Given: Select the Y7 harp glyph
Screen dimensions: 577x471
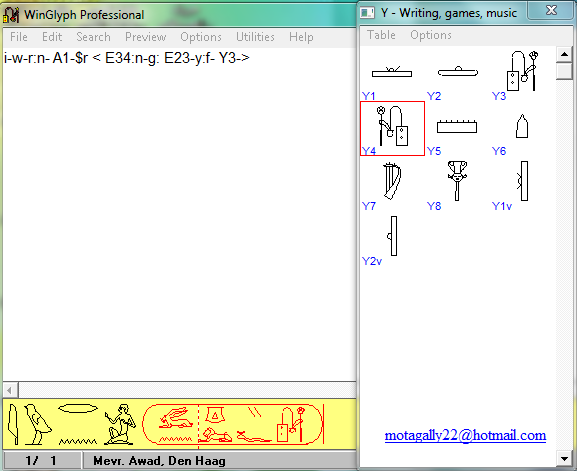Looking at the screenshot, I should [392, 181].
